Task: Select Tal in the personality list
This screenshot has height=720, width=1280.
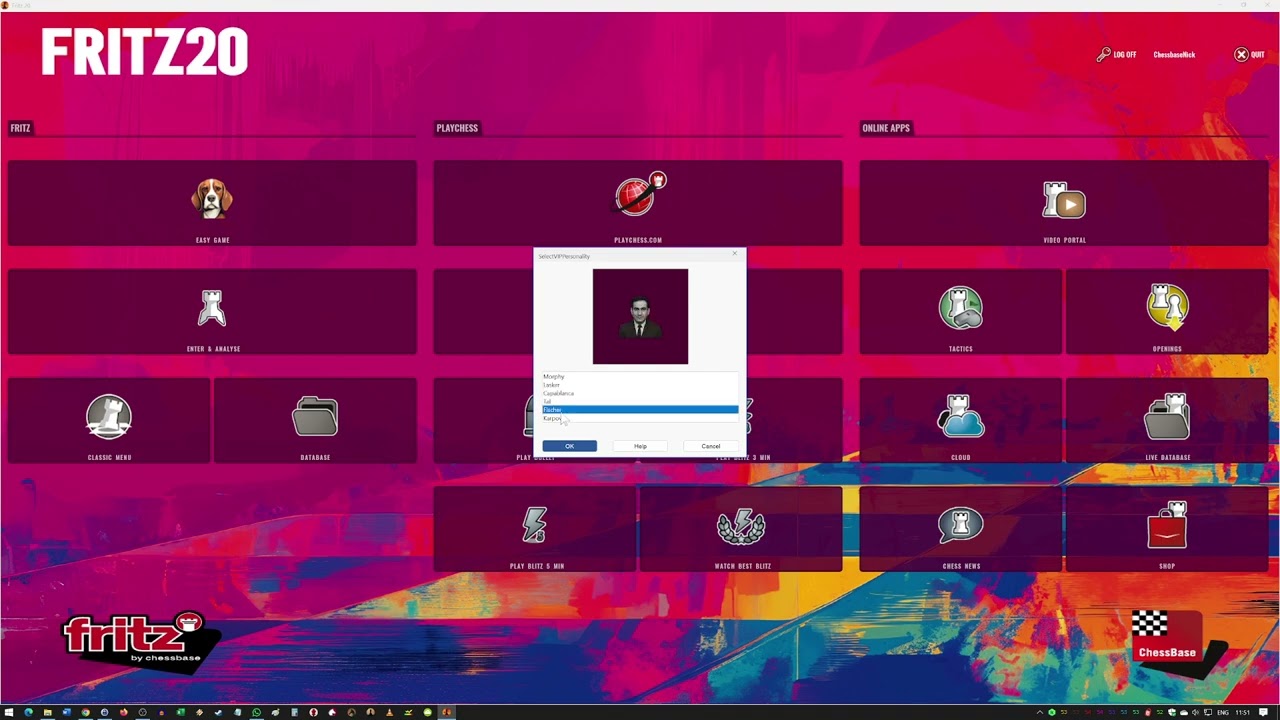Action: 640,401
